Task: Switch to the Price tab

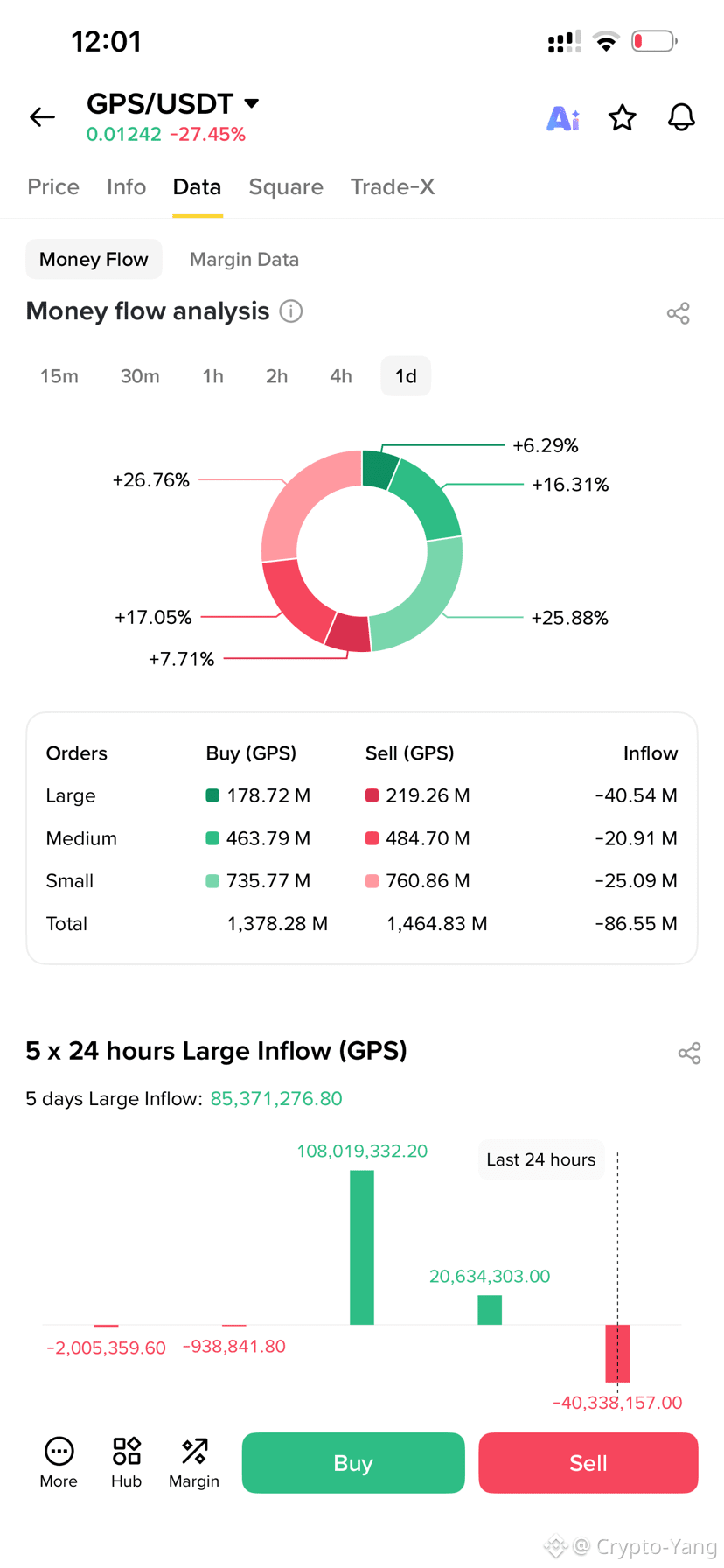Action: pos(53,186)
